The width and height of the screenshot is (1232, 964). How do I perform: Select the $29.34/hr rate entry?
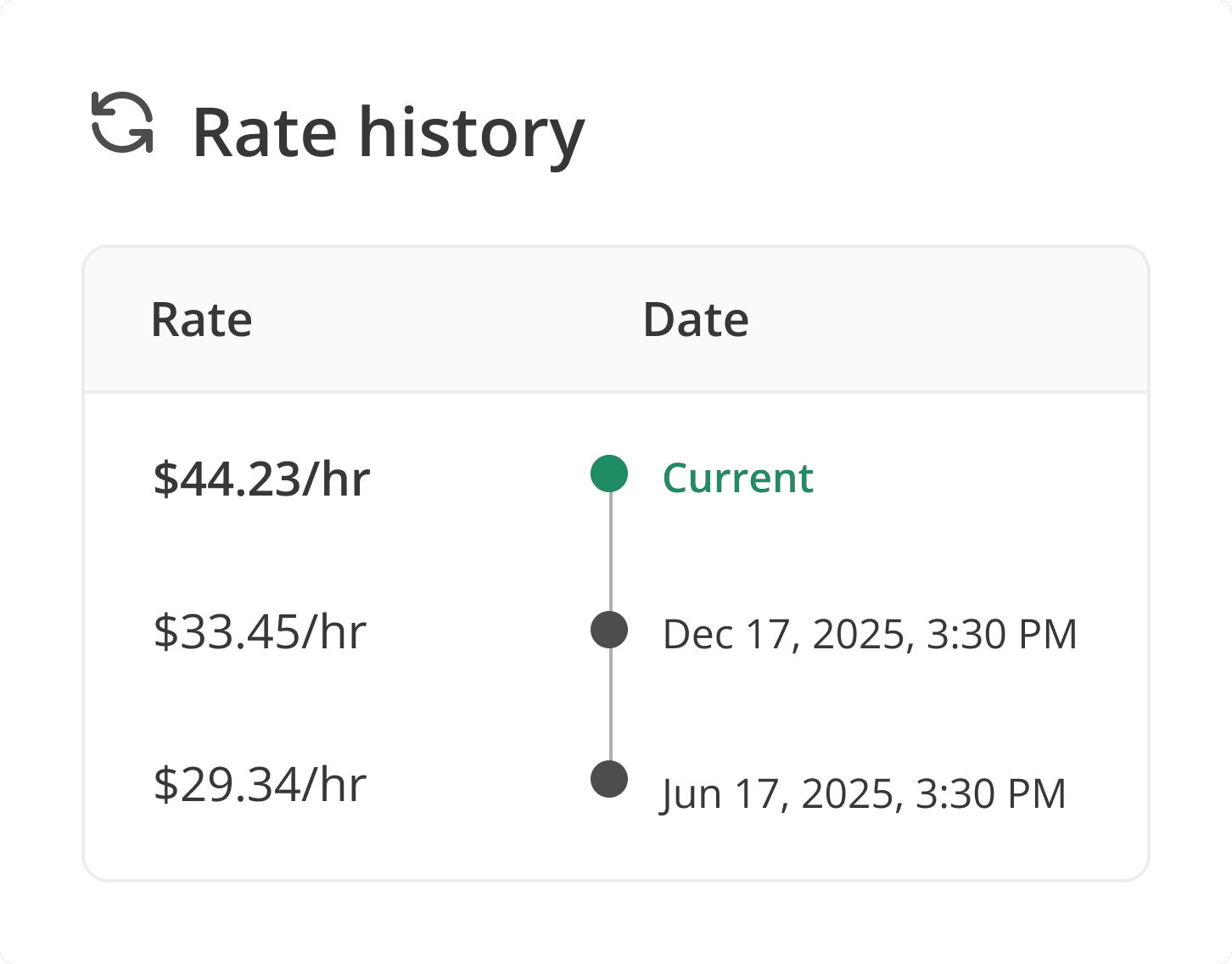click(x=260, y=785)
